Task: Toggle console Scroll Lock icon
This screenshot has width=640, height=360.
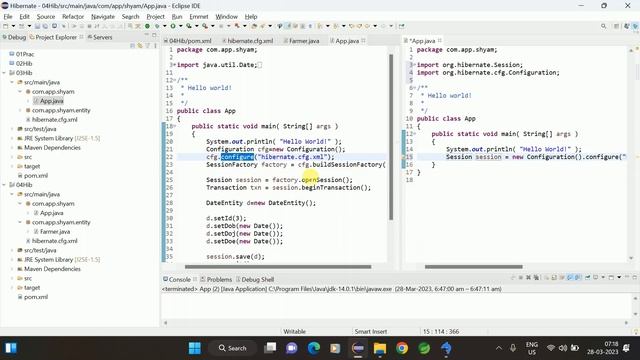Action: point(554,278)
